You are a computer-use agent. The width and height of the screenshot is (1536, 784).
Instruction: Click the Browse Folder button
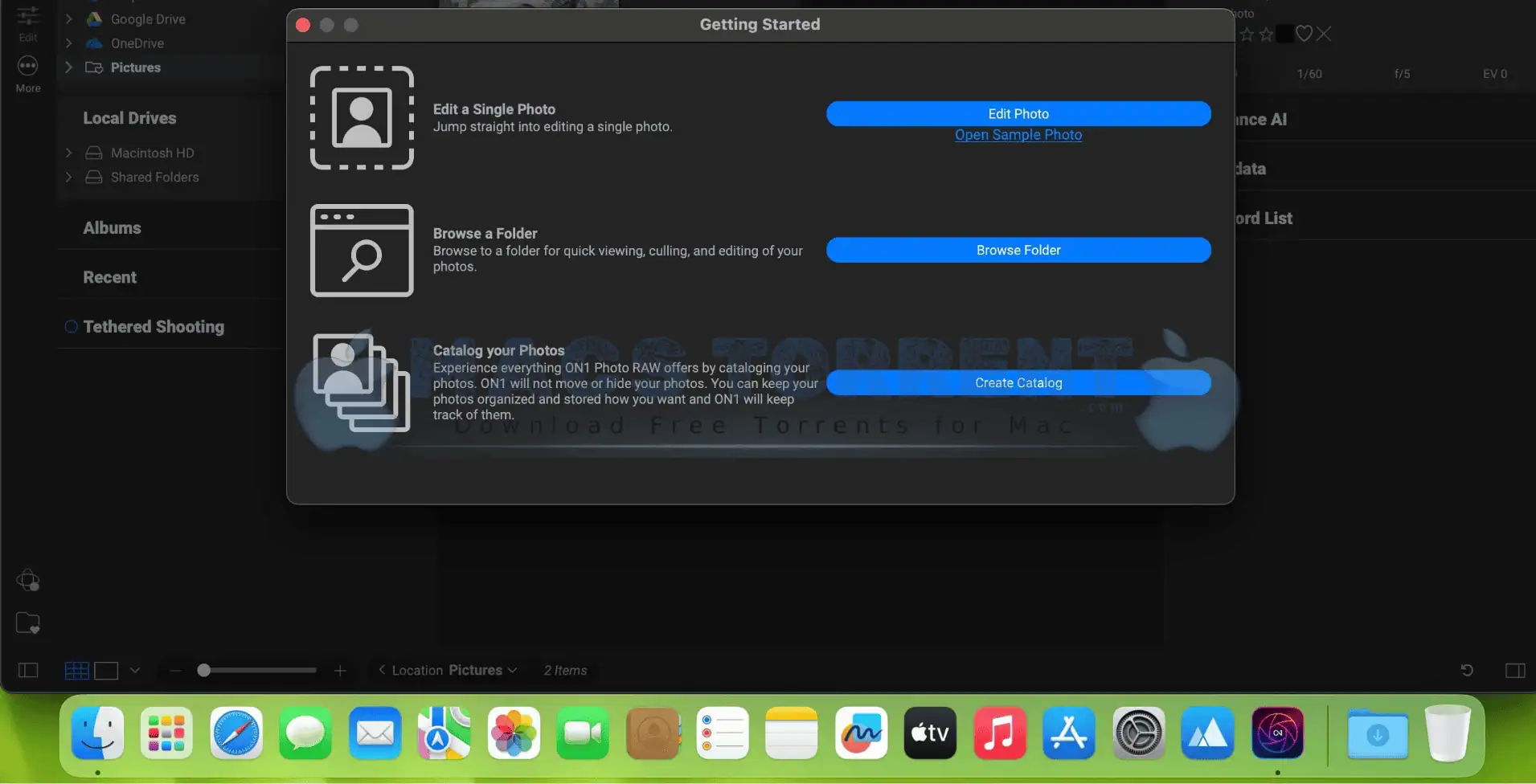(1018, 250)
